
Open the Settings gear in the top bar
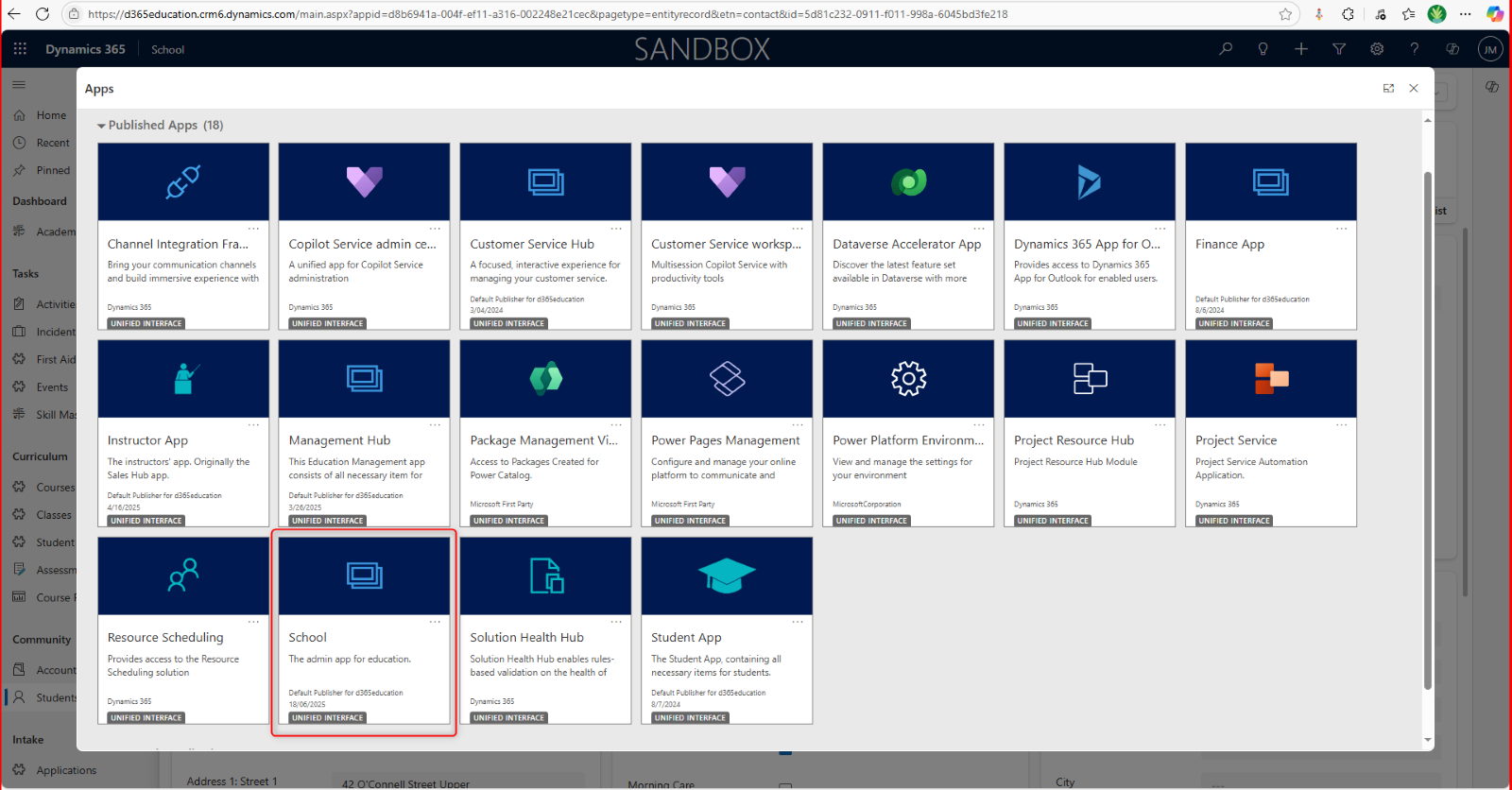tap(1377, 49)
